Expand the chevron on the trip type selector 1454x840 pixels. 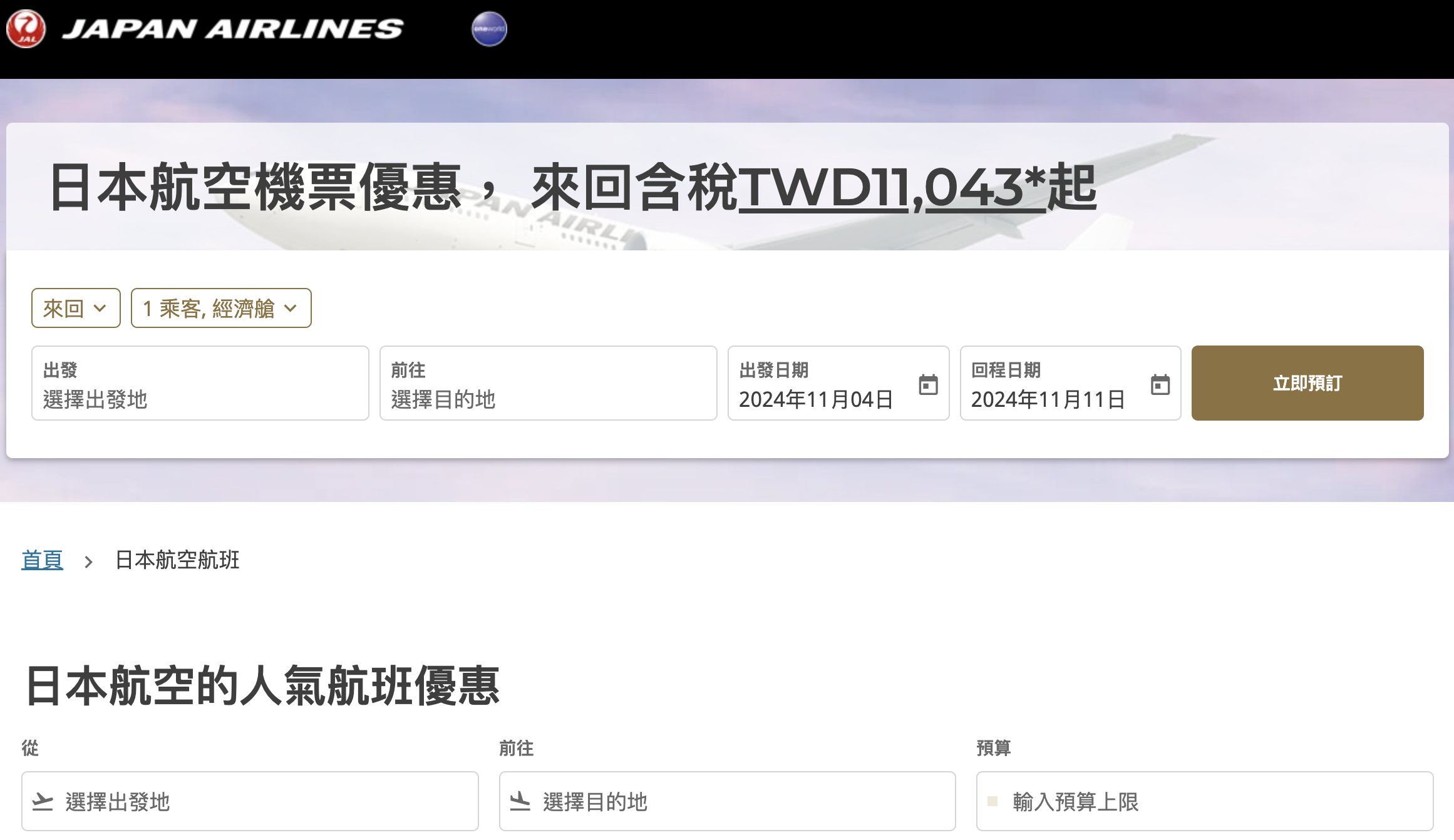tap(100, 308)
